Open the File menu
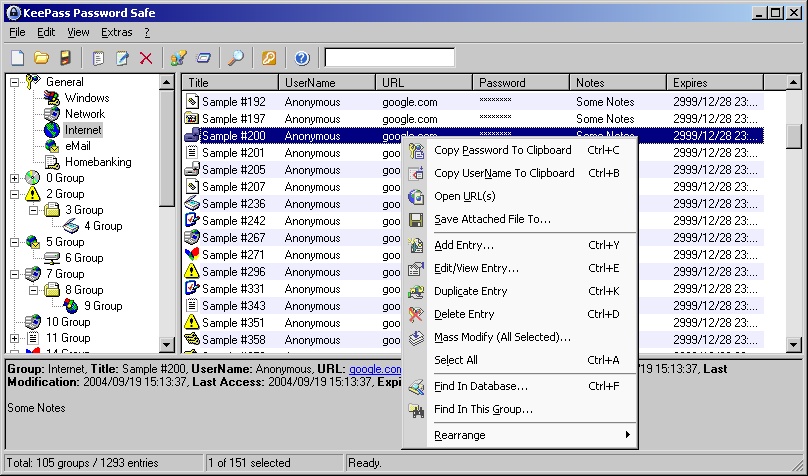Image resolution: width=808 pixels, height=476 pixels. (17, 32)
